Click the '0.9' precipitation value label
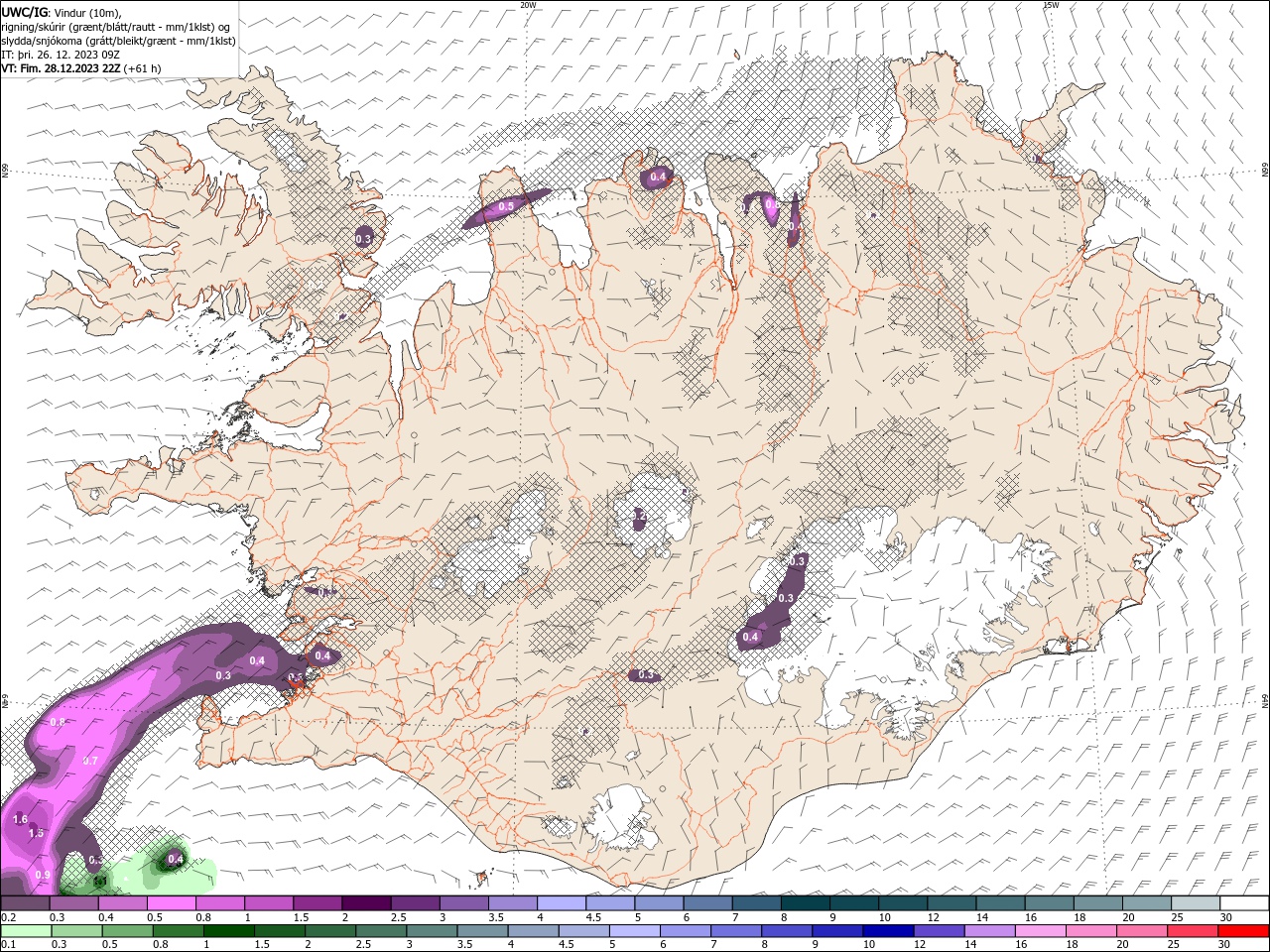 click(43, 875)
